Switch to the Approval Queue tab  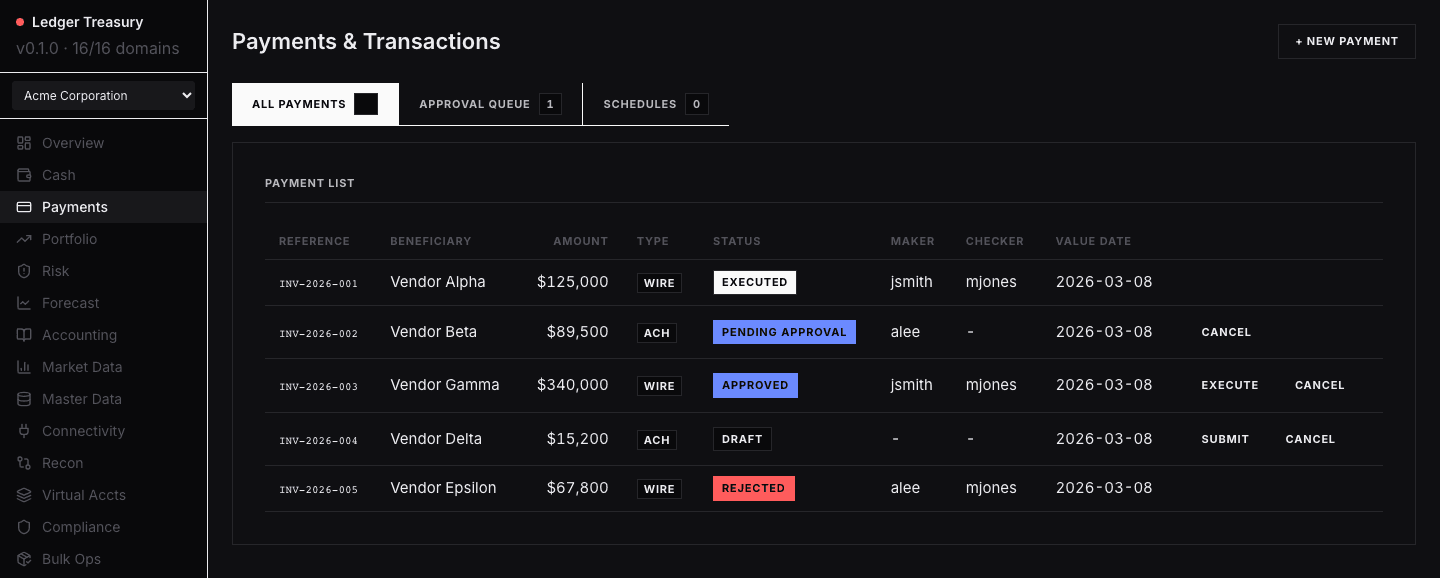(490, 104)
